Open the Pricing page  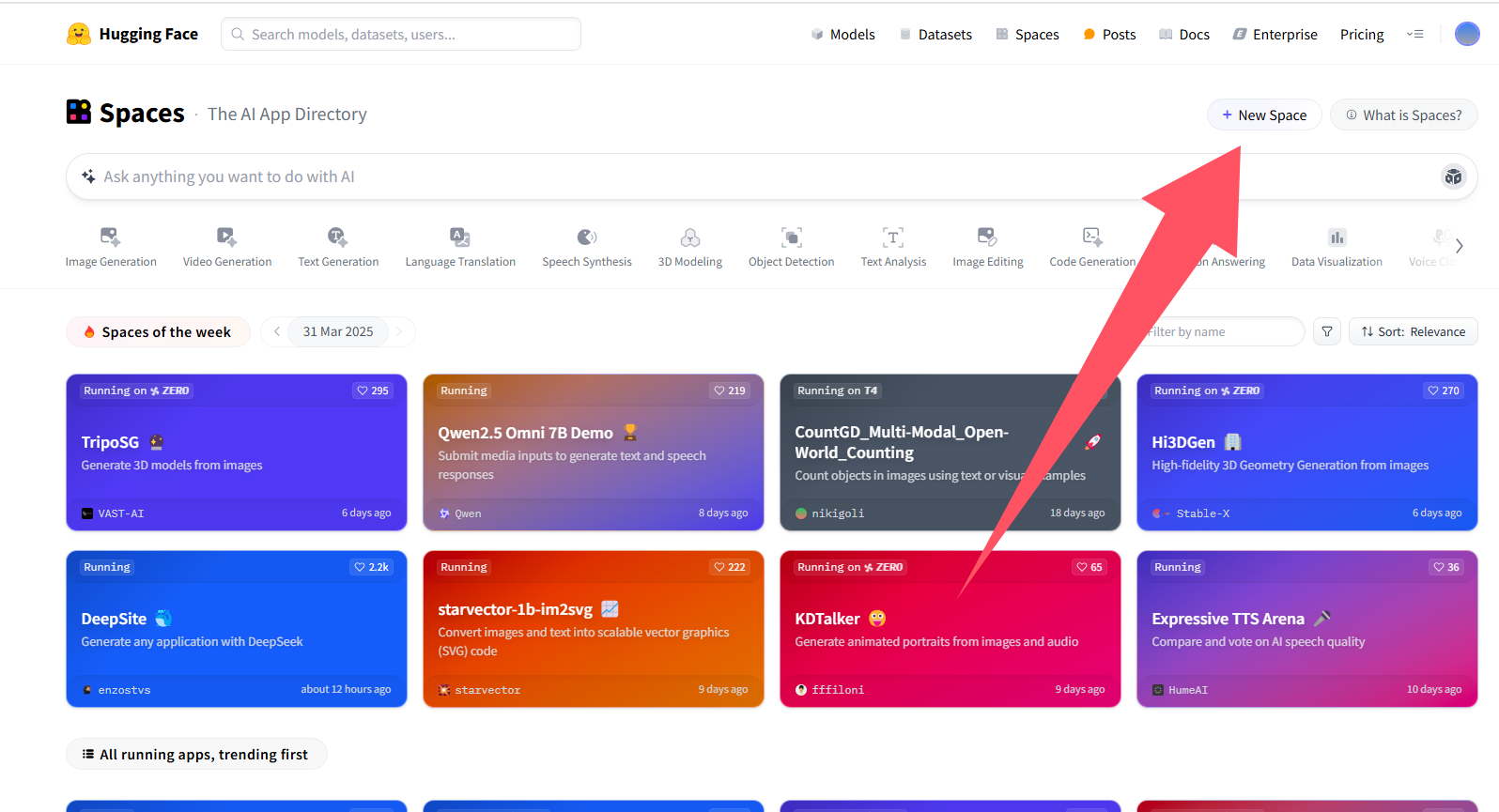click(x=1362, y=34)
